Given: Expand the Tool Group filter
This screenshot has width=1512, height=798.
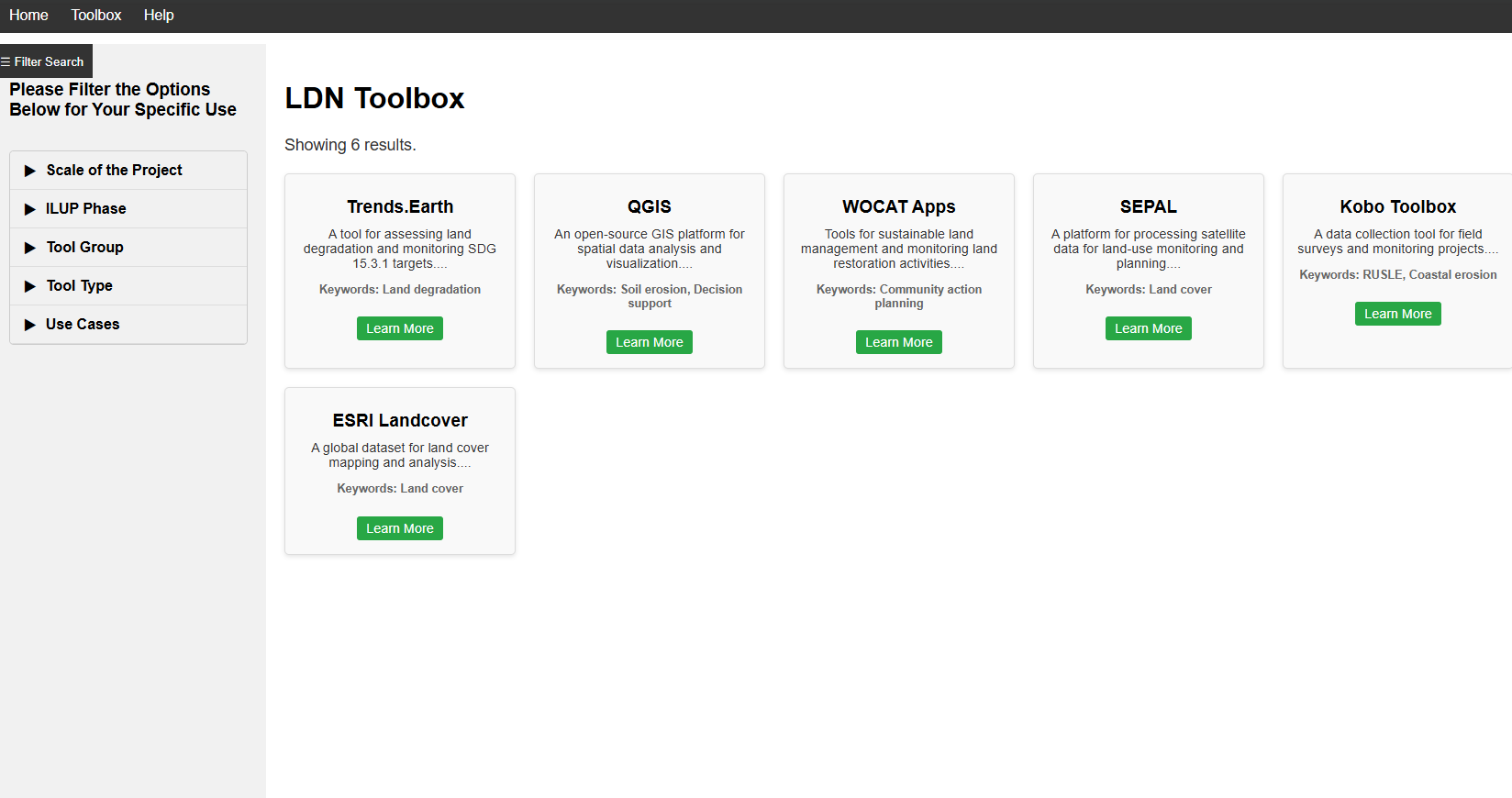Looking at the screenshot, I should (x=128, y=248).
